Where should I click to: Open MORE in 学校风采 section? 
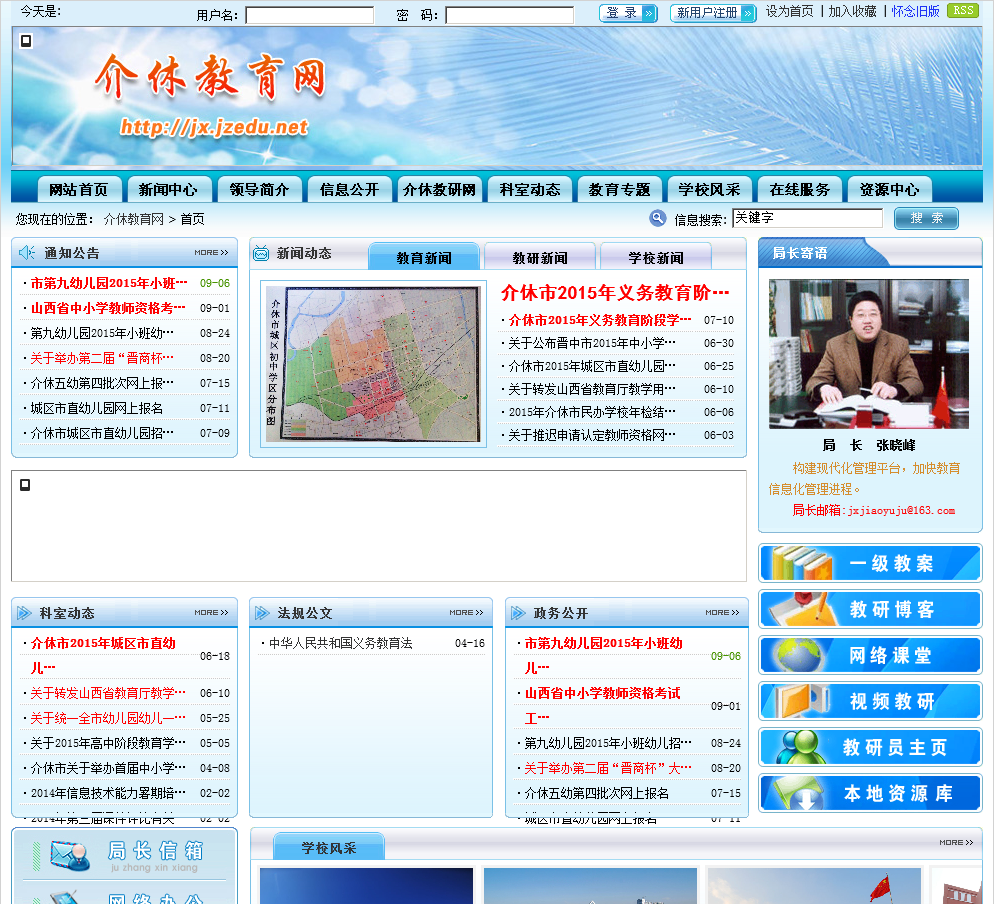(956, 843)
